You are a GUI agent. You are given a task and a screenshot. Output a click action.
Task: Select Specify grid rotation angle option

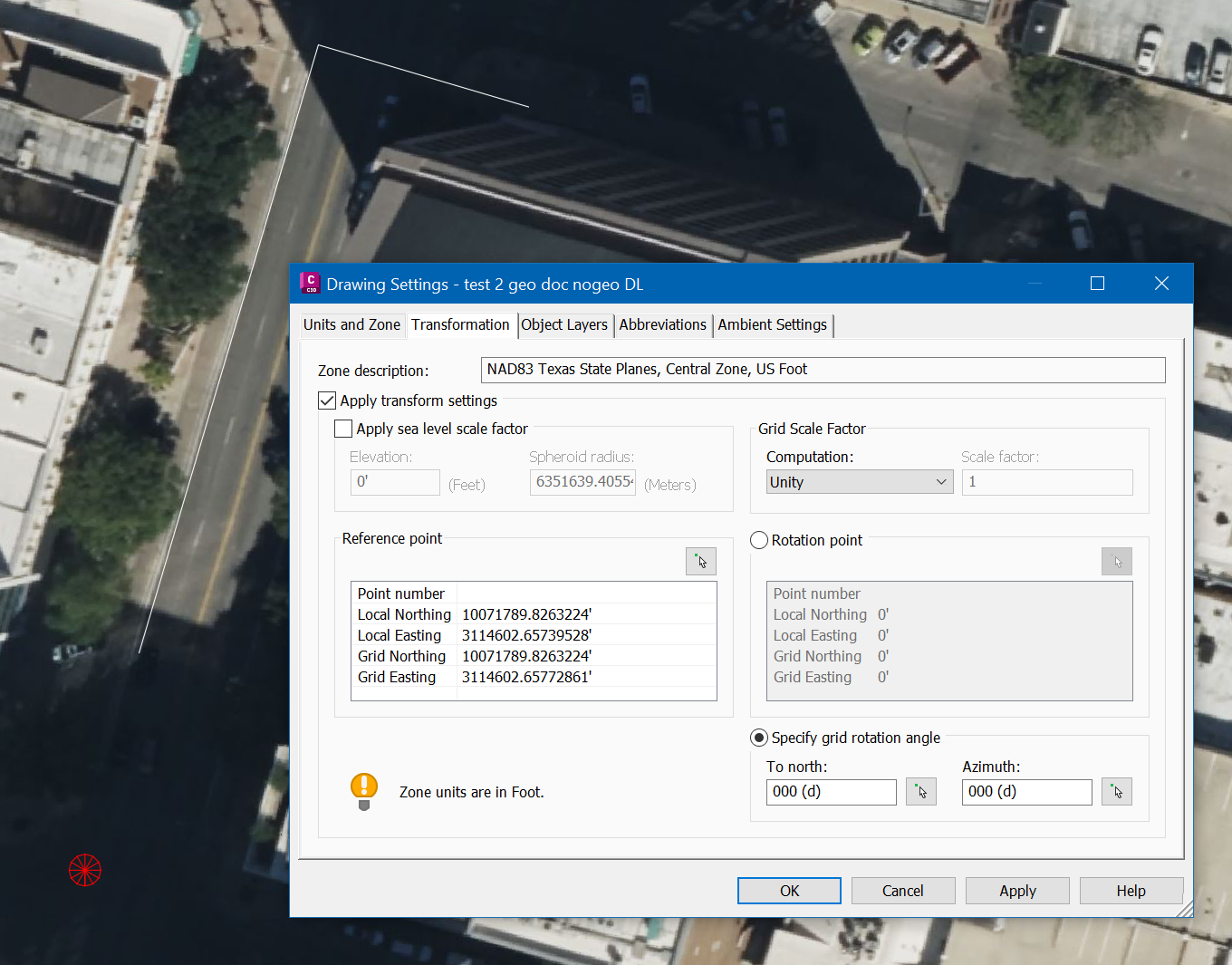click(x=758, y=737)
